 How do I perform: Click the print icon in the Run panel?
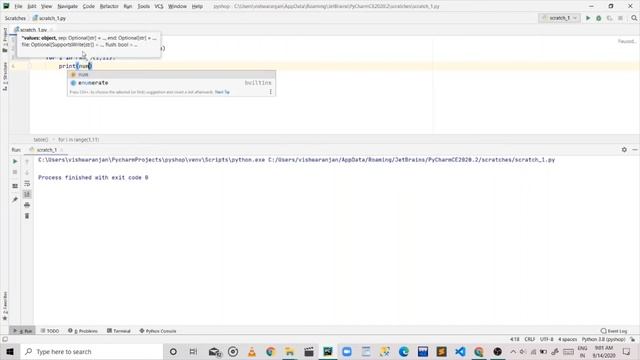click(27, 205)
